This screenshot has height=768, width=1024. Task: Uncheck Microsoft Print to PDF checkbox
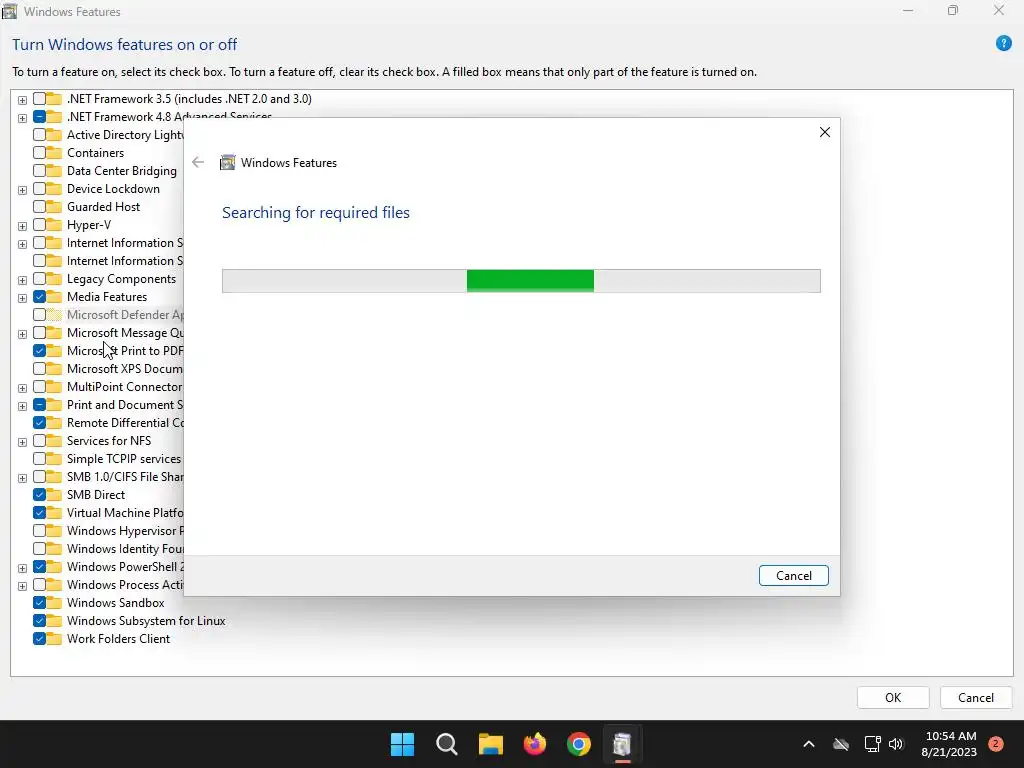39,351
